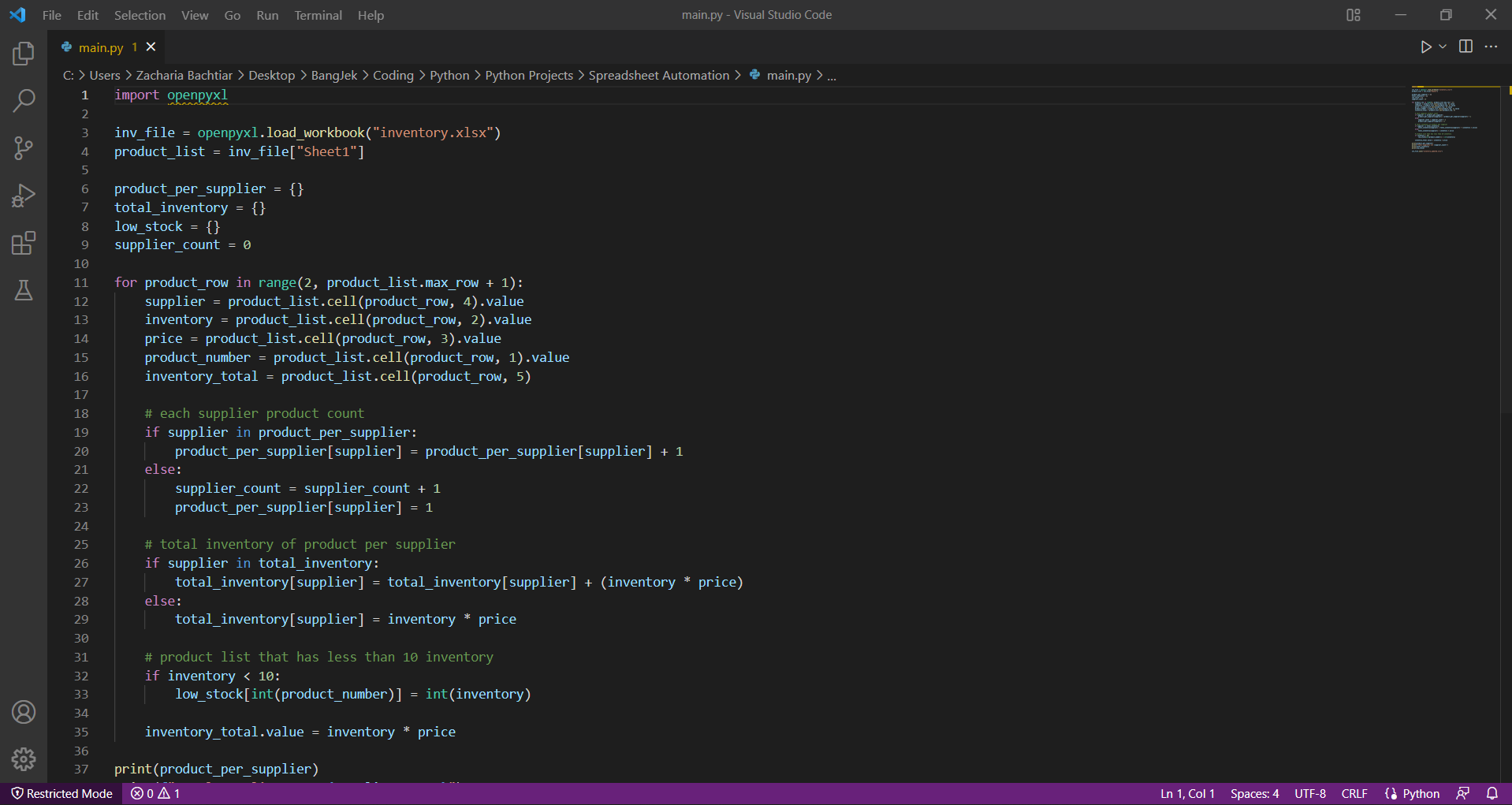Click line number 35 in gutter
Screen dimensions: 1512x805
point(81,732)
